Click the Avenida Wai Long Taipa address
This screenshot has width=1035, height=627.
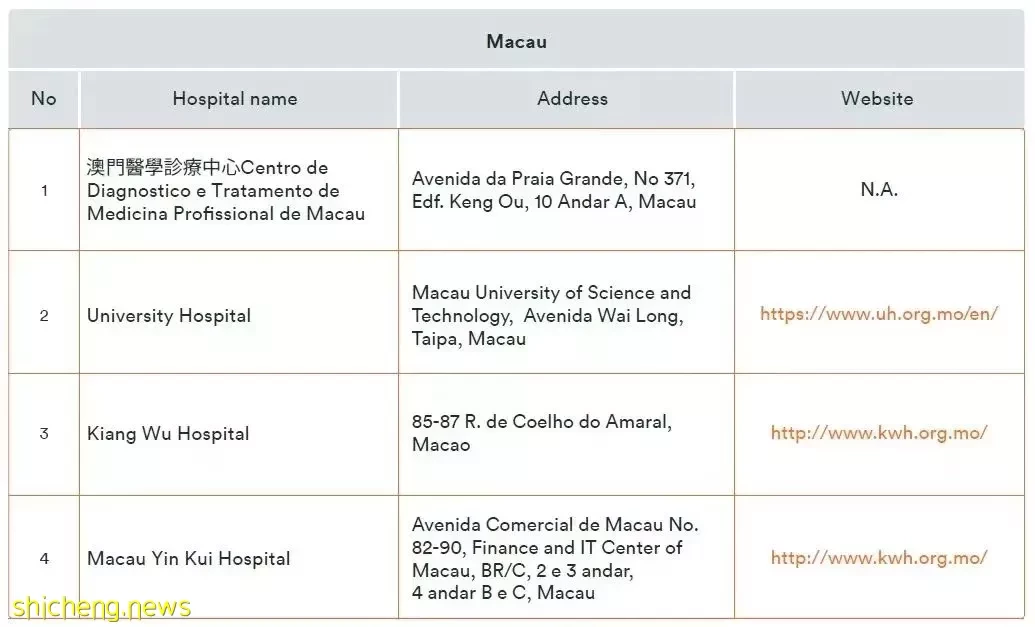pos(551,315)
